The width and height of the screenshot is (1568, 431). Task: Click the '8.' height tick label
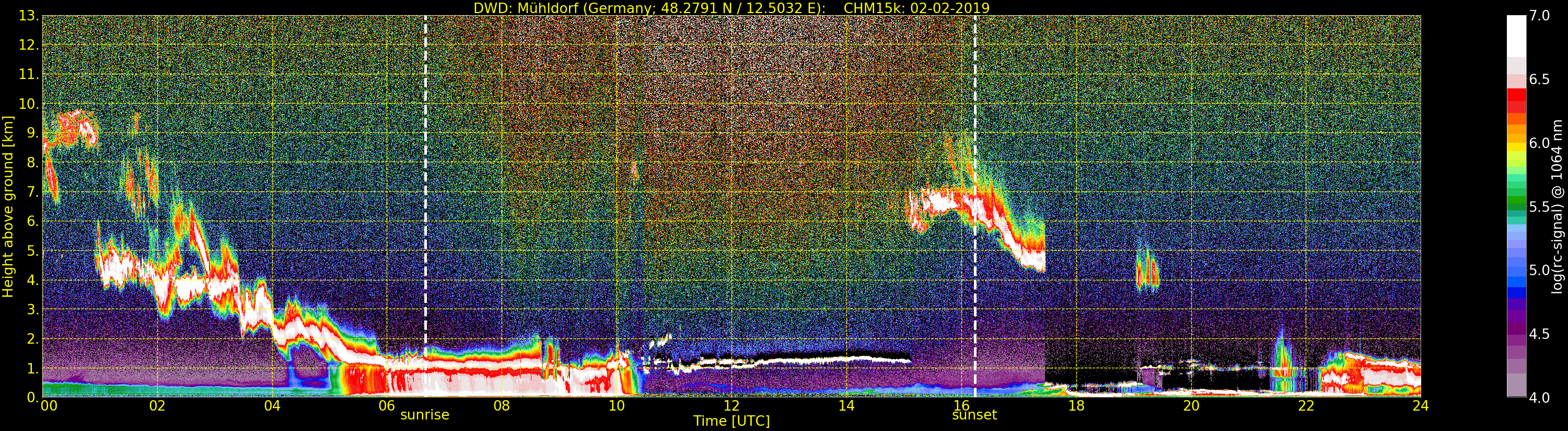[32, 163]
